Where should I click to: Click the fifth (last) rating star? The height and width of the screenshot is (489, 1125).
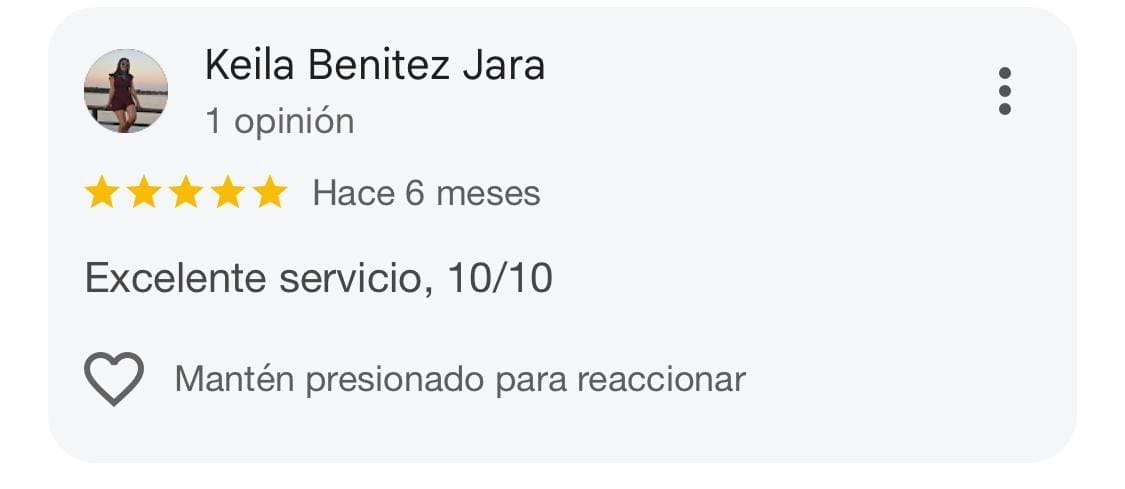point(269,192)
